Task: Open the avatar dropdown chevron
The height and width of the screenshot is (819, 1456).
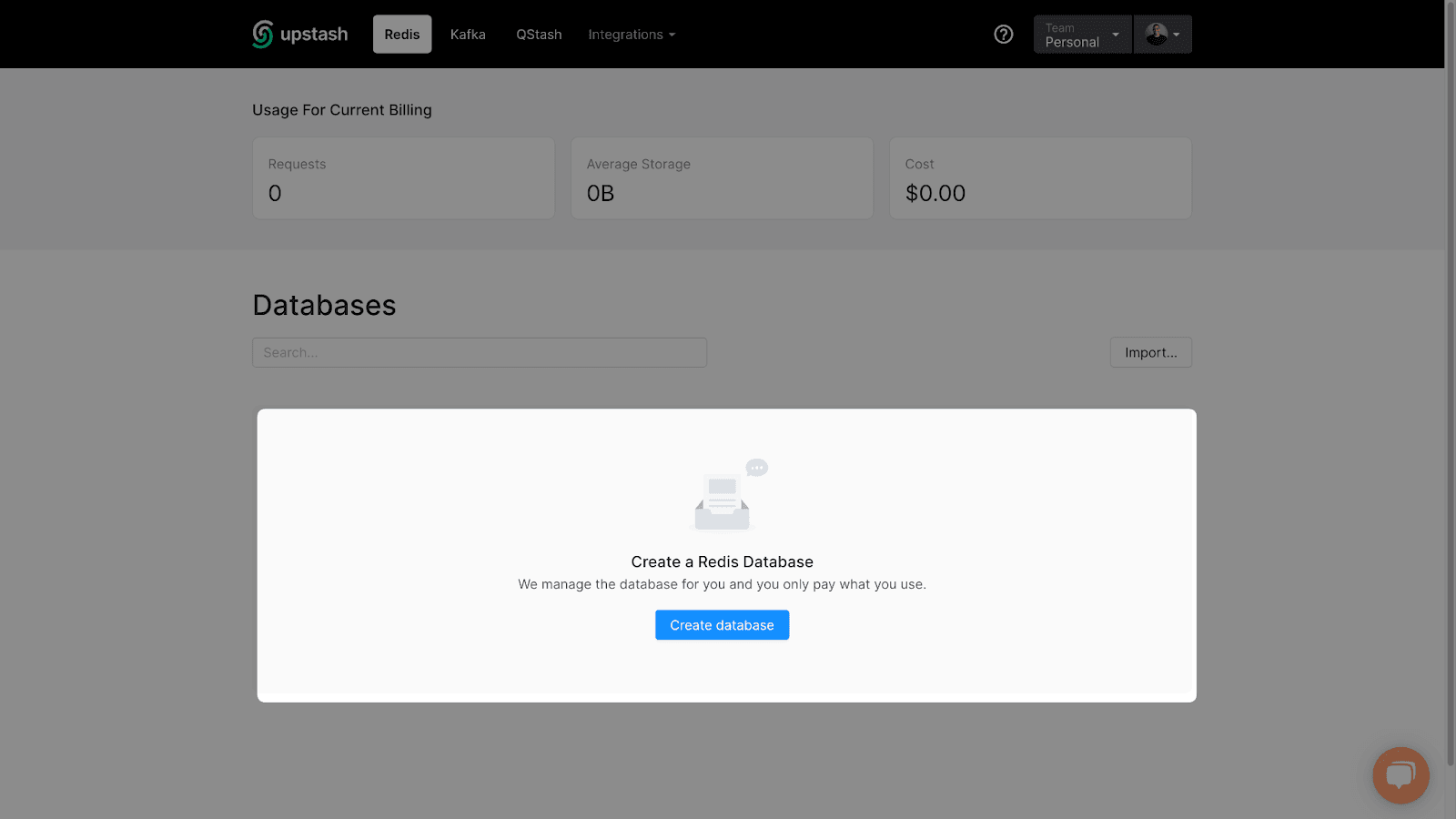Action: click(1178, 34)
